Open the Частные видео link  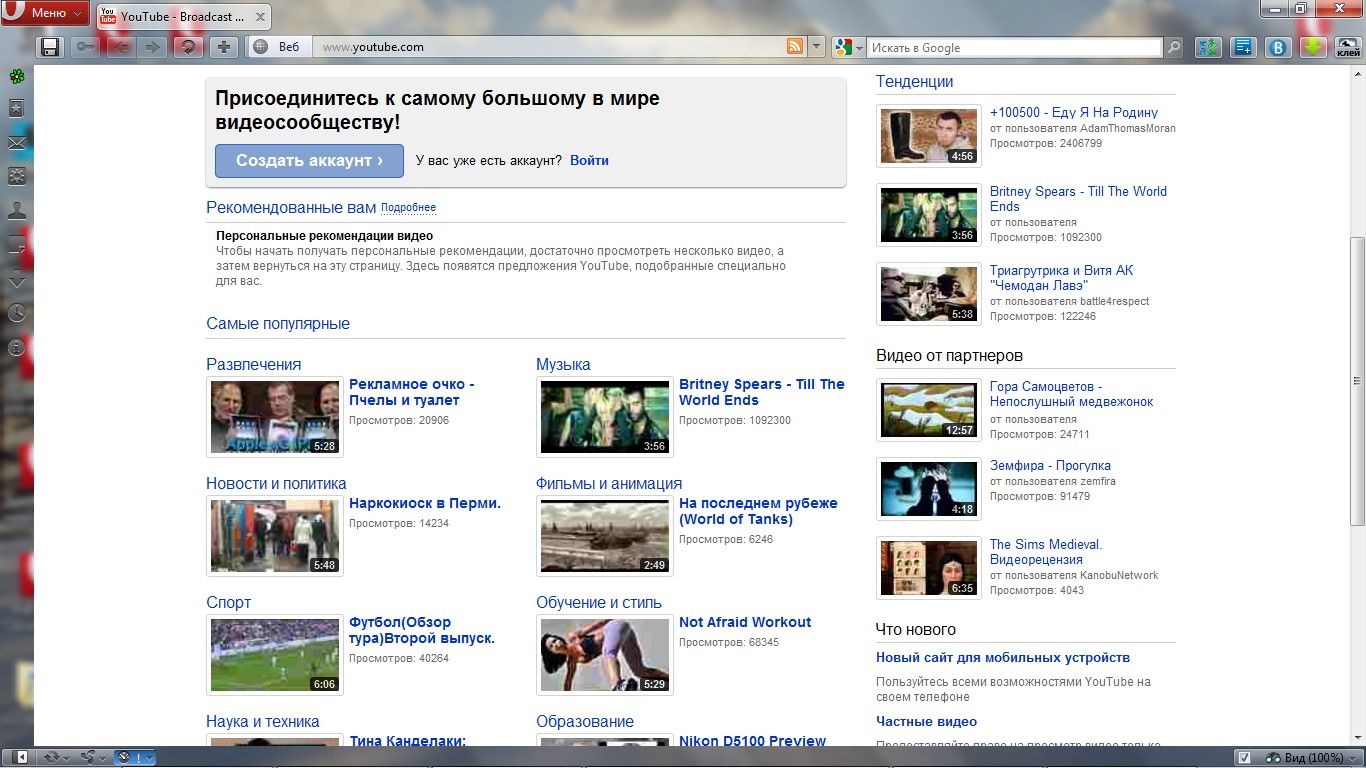pyautogui.click(x=926, y=722)
